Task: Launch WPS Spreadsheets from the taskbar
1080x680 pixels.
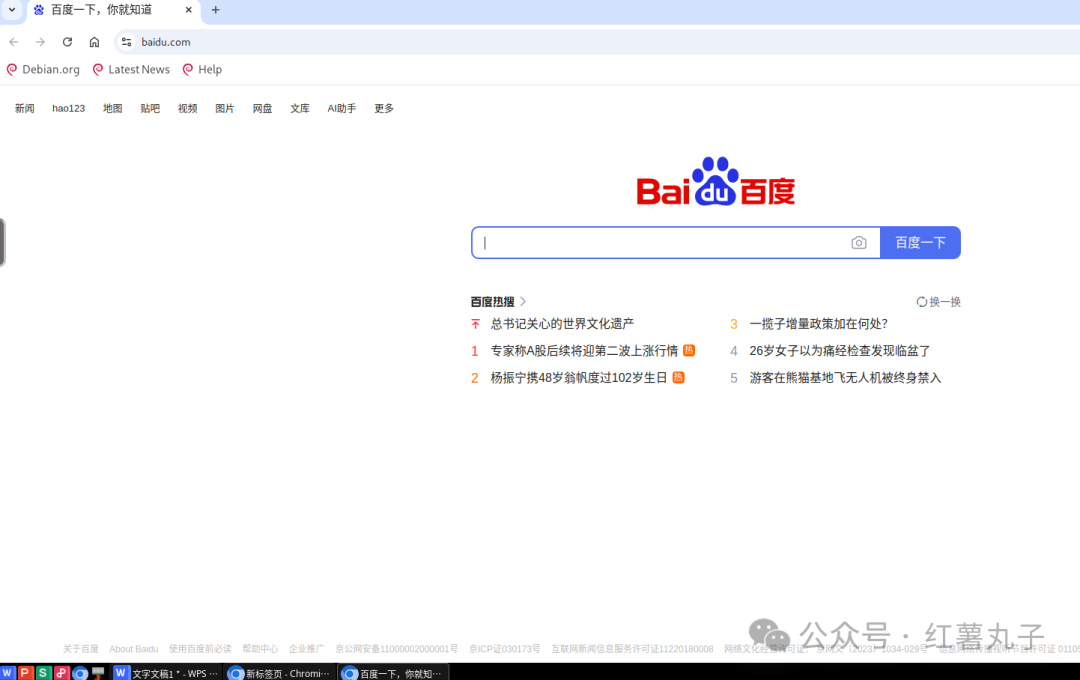Action: [43, 672]
